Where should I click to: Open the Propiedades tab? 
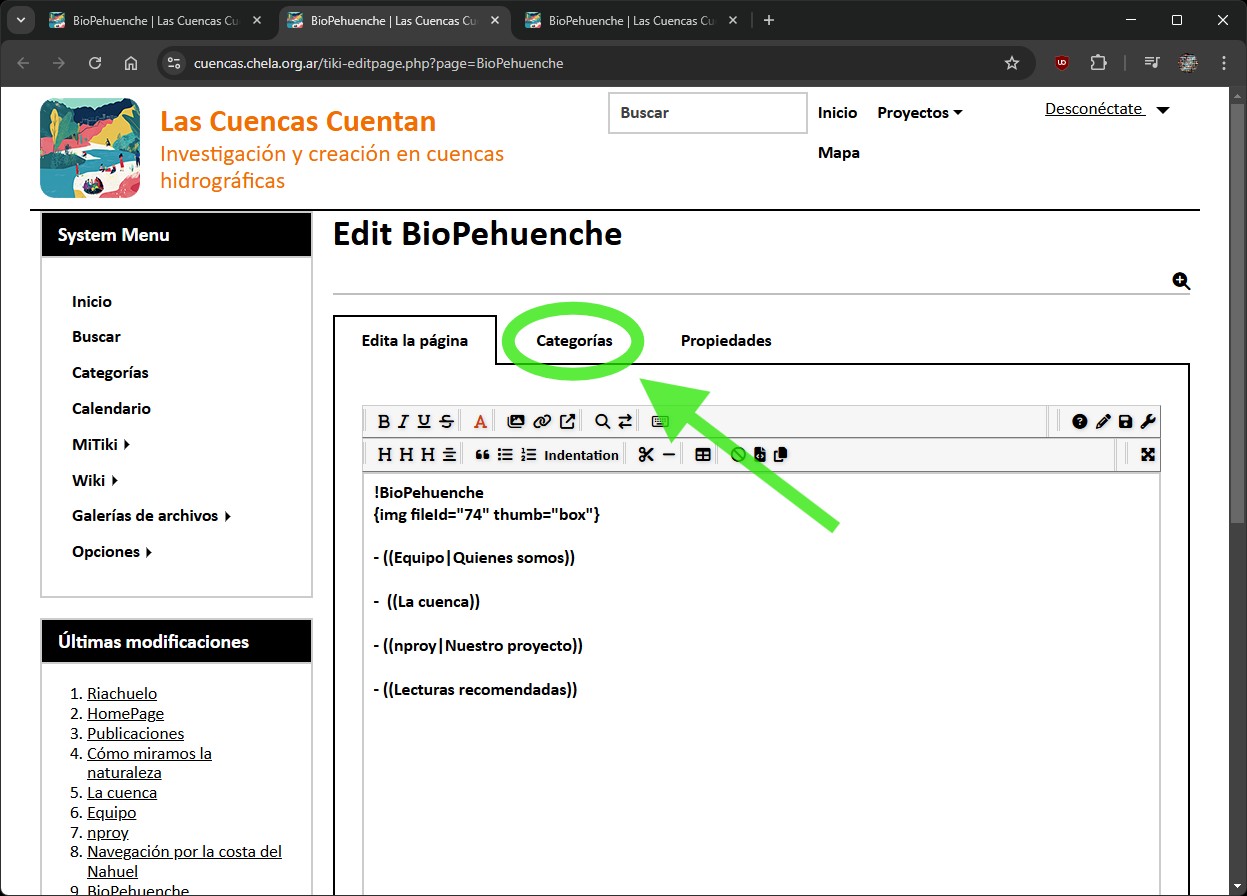pos(726,341)
